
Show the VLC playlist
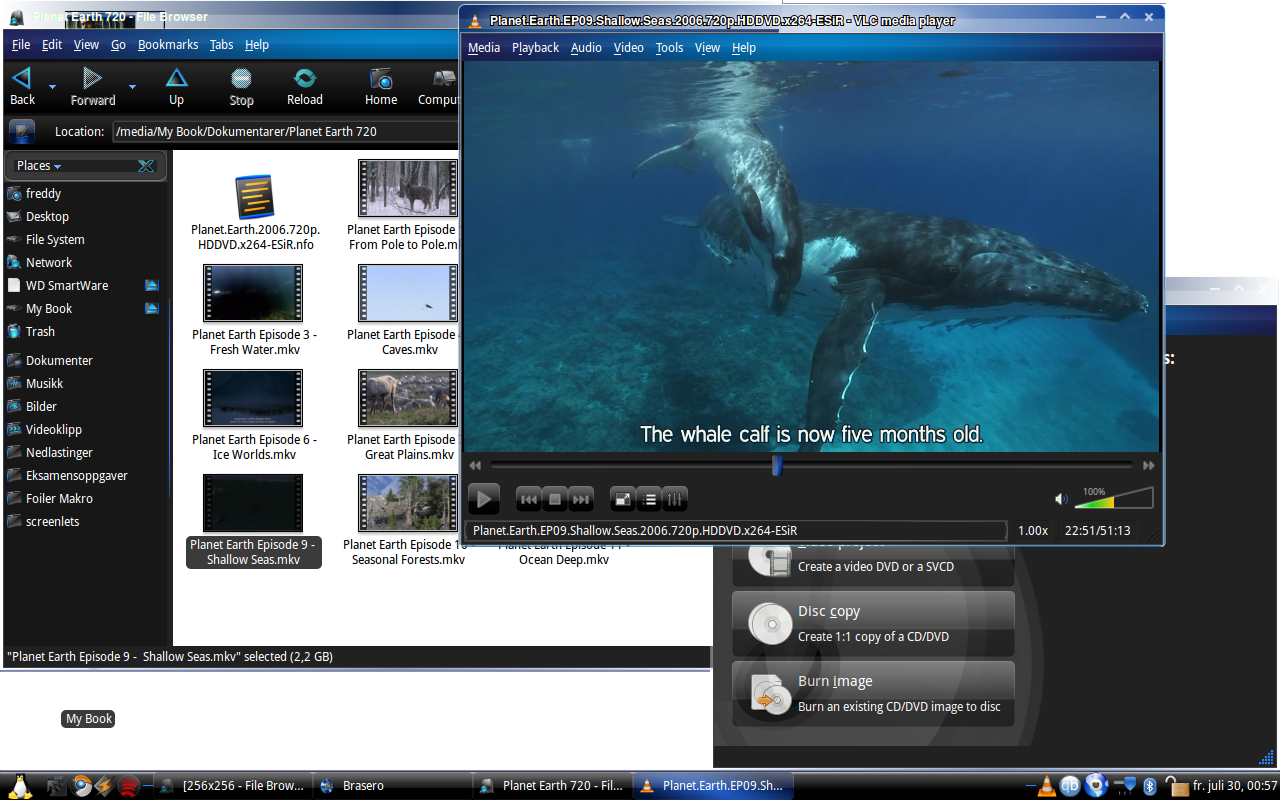point(649,498)
